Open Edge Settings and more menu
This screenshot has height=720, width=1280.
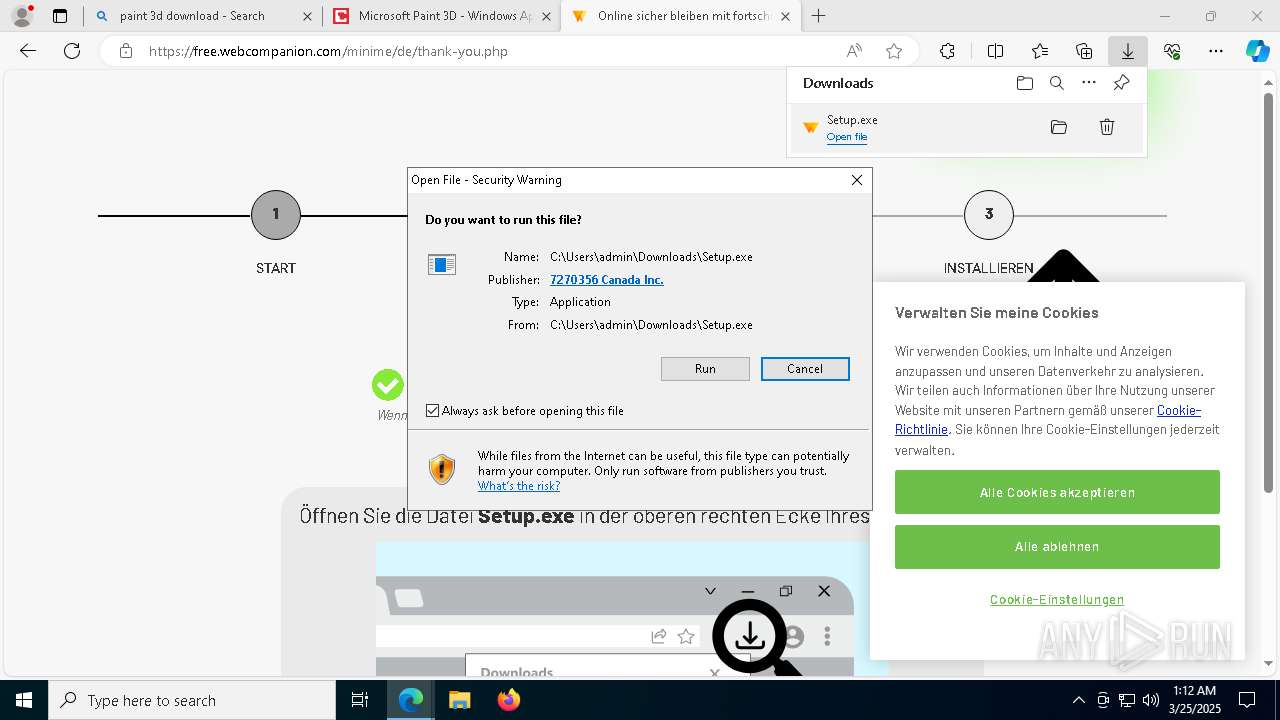(1216, 51)
